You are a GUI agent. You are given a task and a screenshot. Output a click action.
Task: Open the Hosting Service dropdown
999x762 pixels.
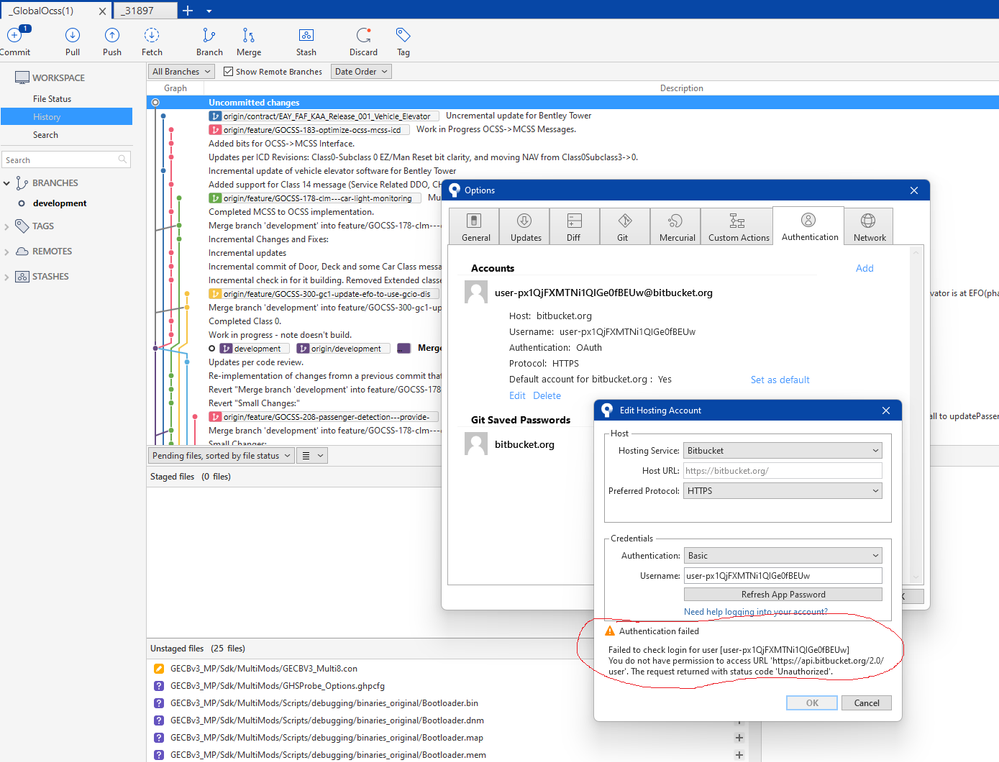782,451
